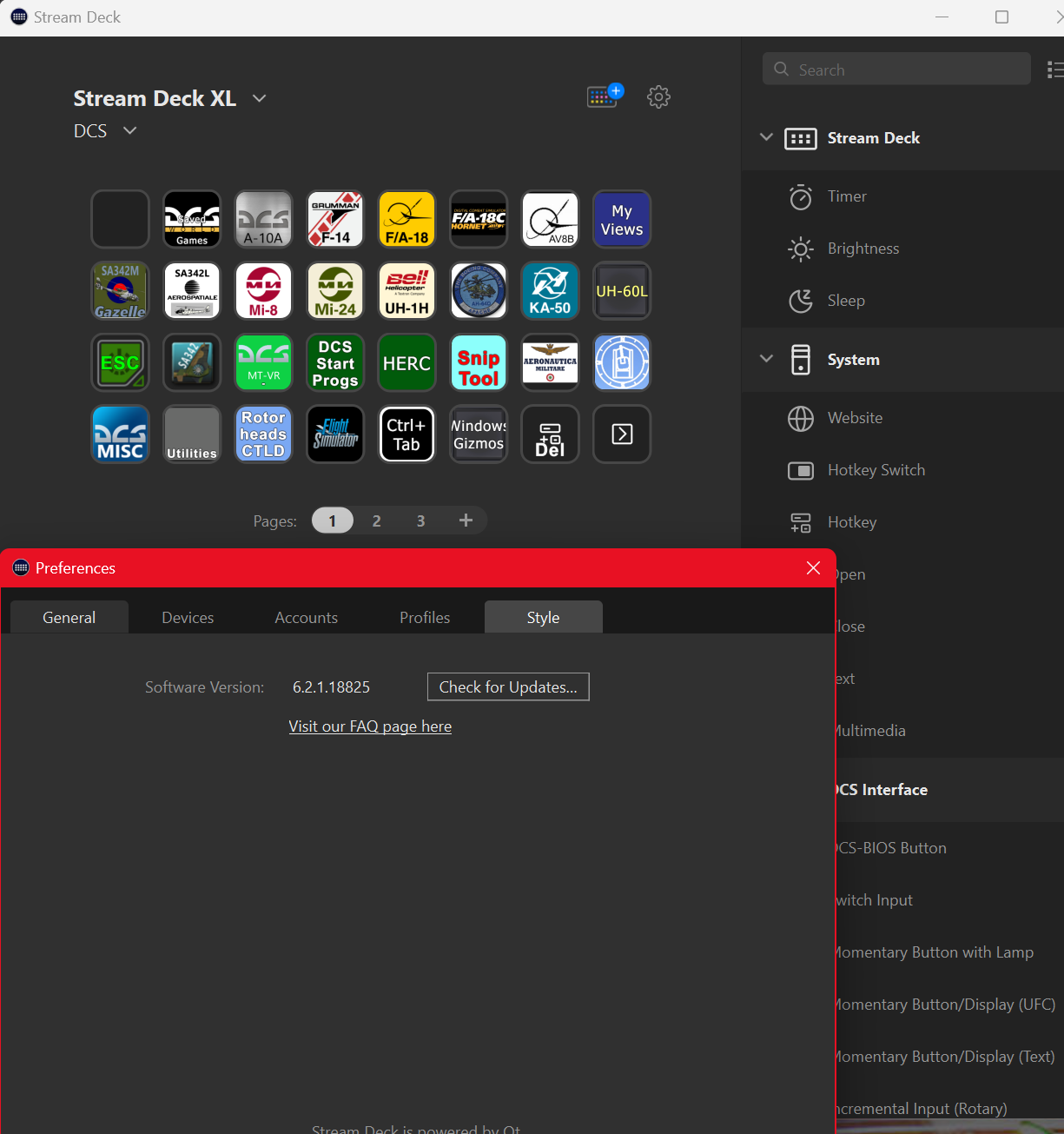This screenshot has width=1064, height=1134.
Task: Select the yellow F/A-18 key
Action: tap(406, 219)
